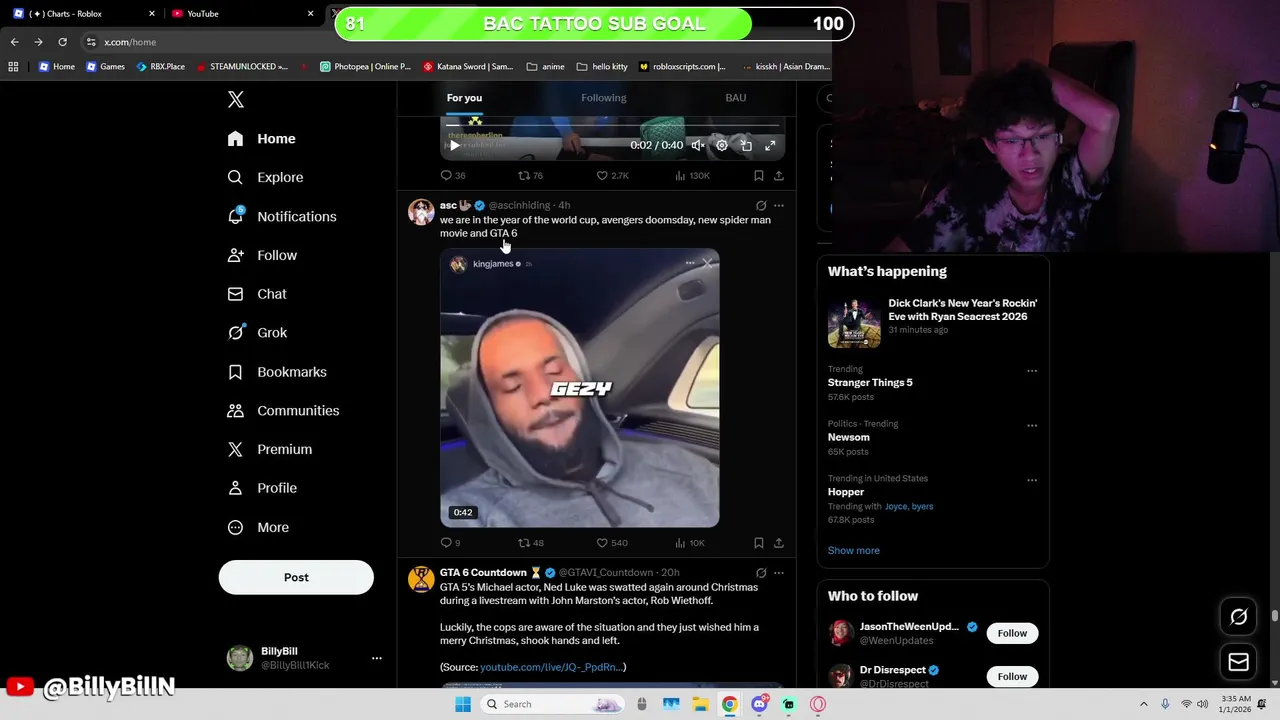Open the Grok floating button

[x=1238, y=617]
